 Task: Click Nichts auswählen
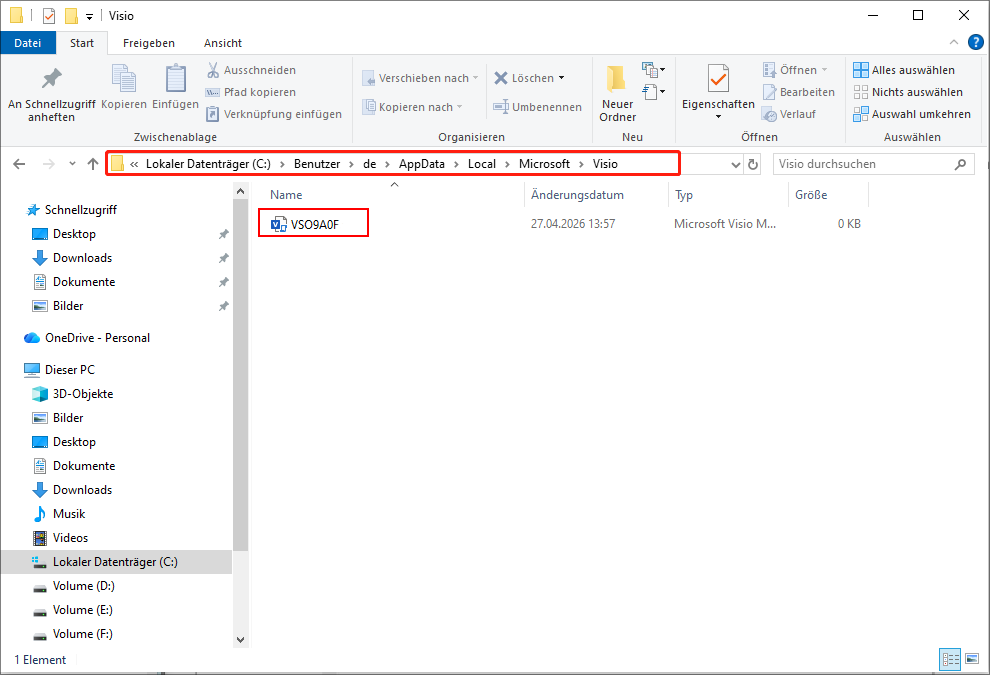tap(908, 92)
